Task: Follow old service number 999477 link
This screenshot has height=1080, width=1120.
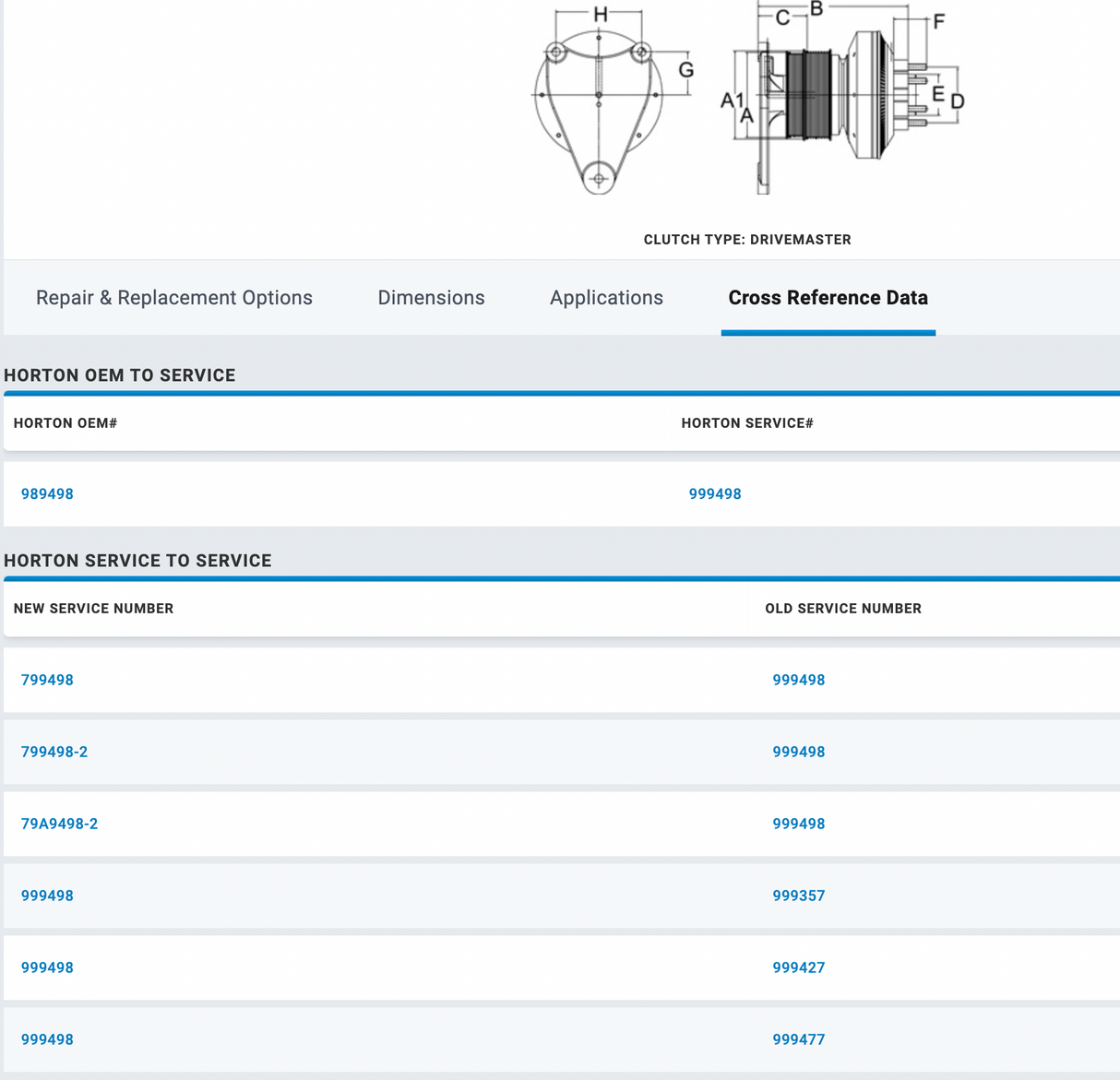Action: (798, 1040)
